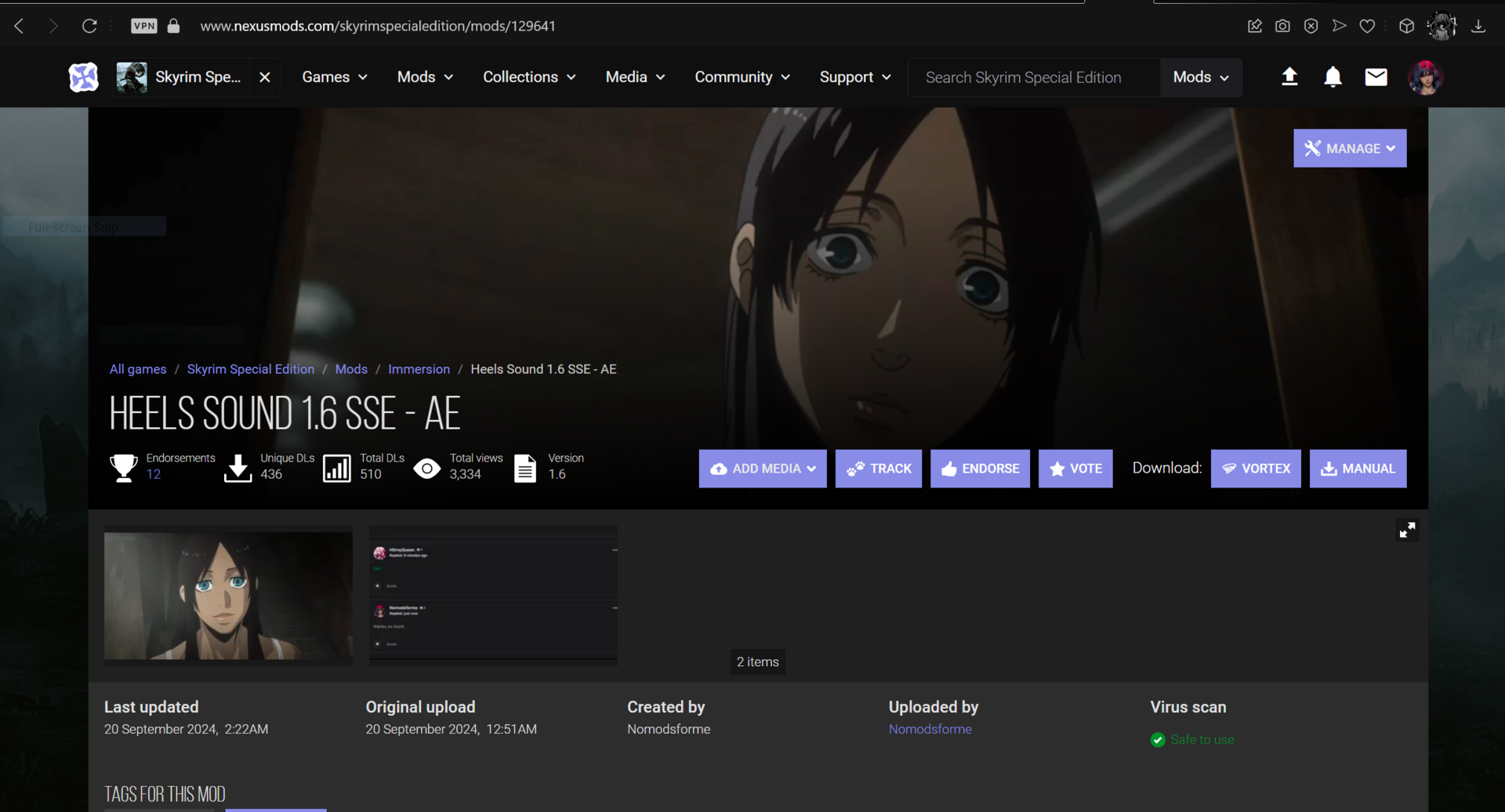Image resolution: width=1505 pixels, height=812 pixels.
Task: Click the Version document icon
Action: pos(525,468)
